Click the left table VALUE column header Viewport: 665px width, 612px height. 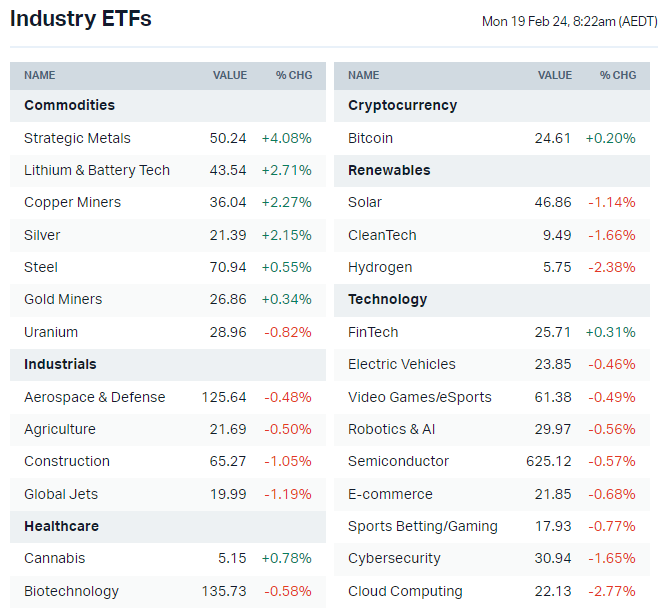click(230, 75)
